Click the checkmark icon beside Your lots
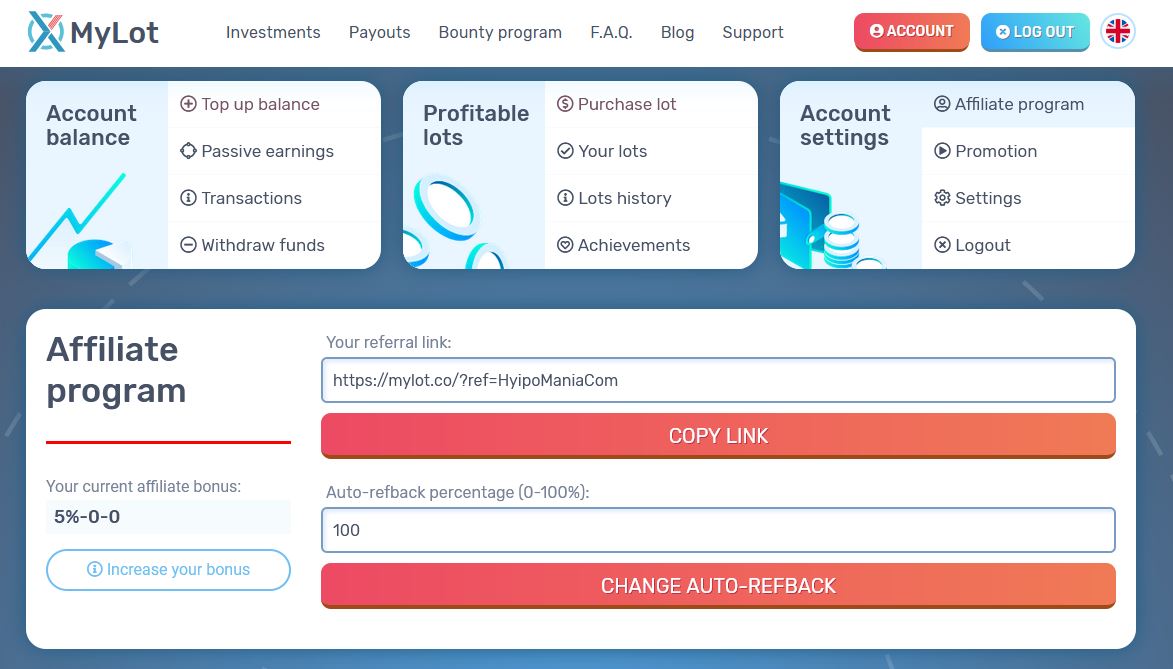This screenshot has height=669, width=1173. point(565,151)
